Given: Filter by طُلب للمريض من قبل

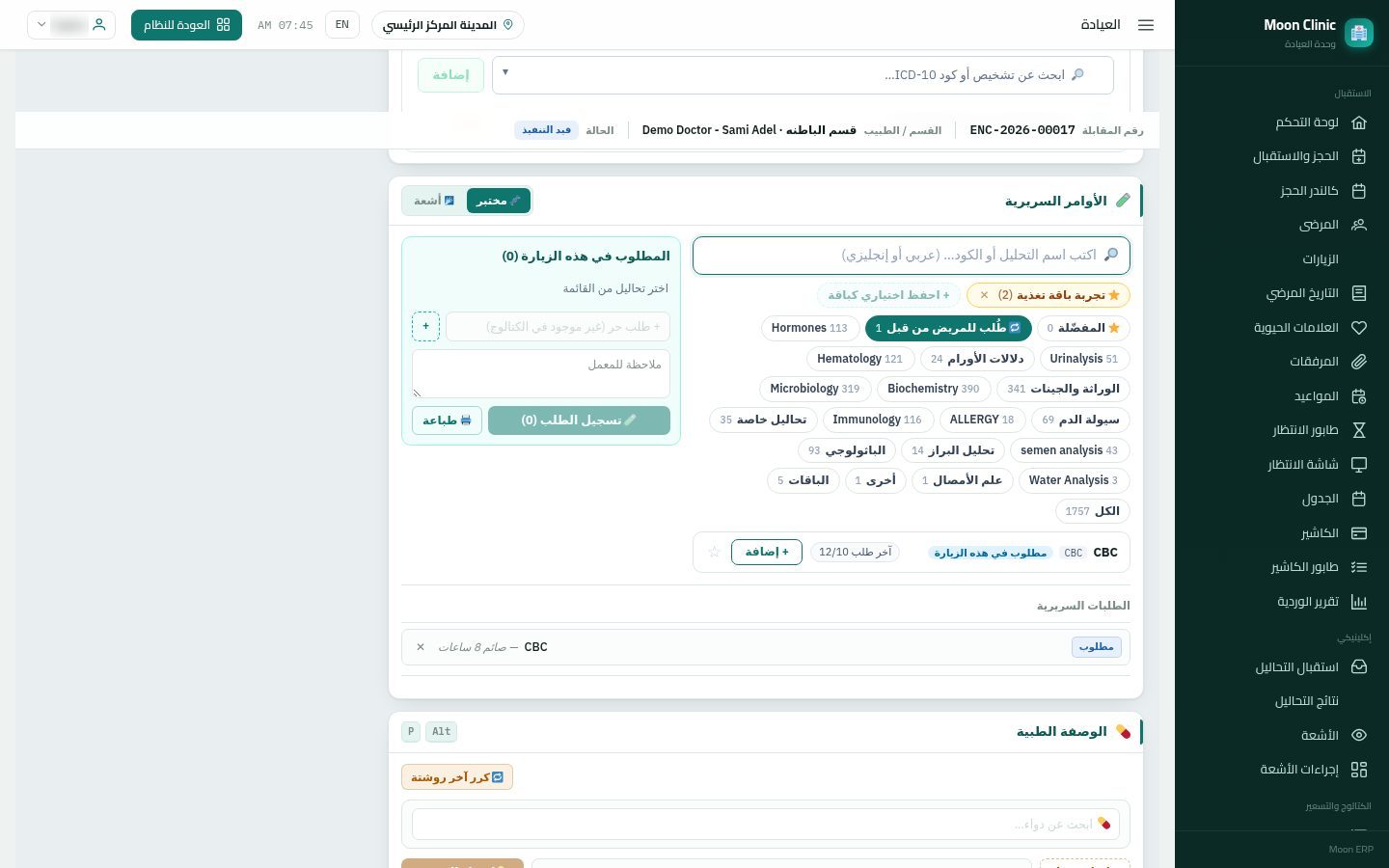Looking at the screenshot, I should (x=948, y=328).
